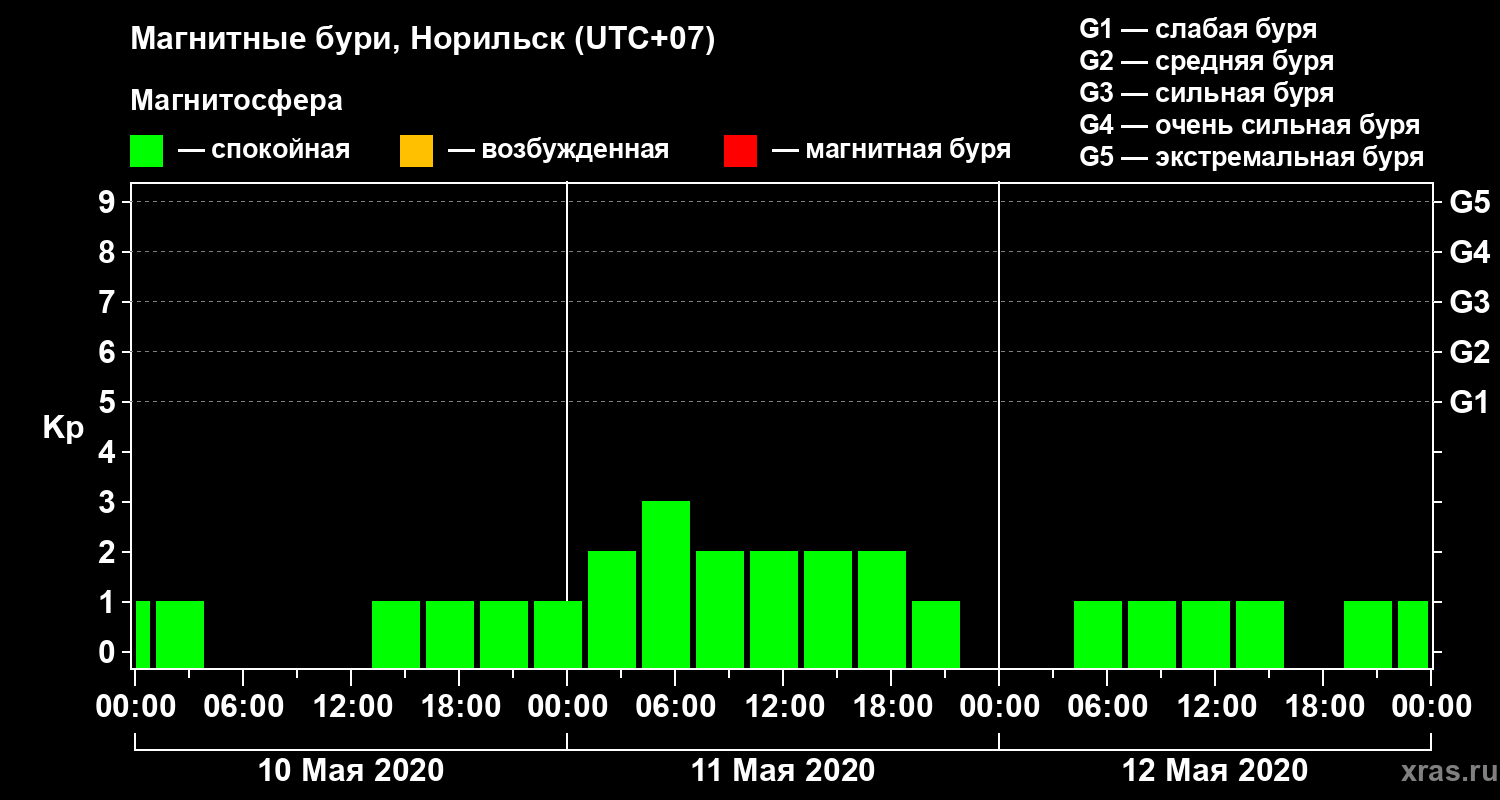Click the narrow first bar at 00:00 10 May

click(x=143, y=634)
